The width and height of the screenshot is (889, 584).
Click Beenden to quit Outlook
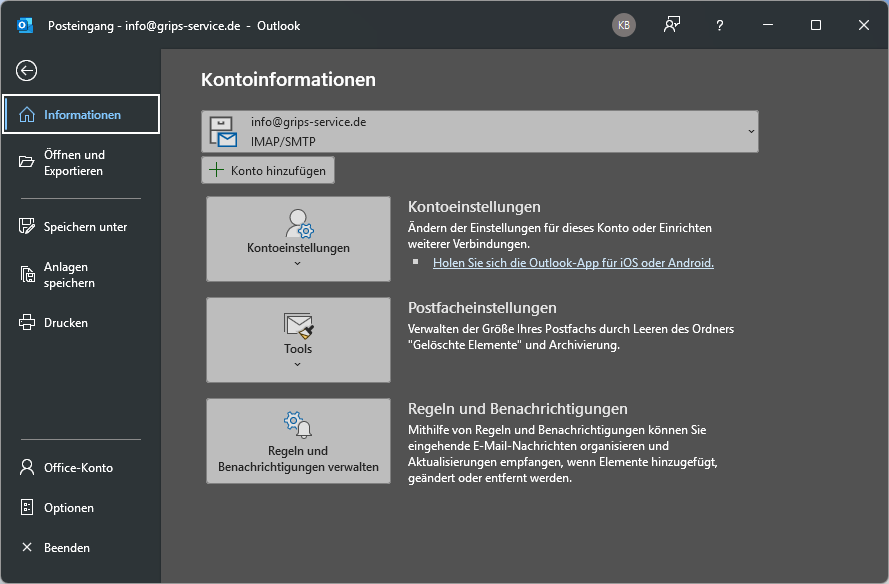click(81, 548)
